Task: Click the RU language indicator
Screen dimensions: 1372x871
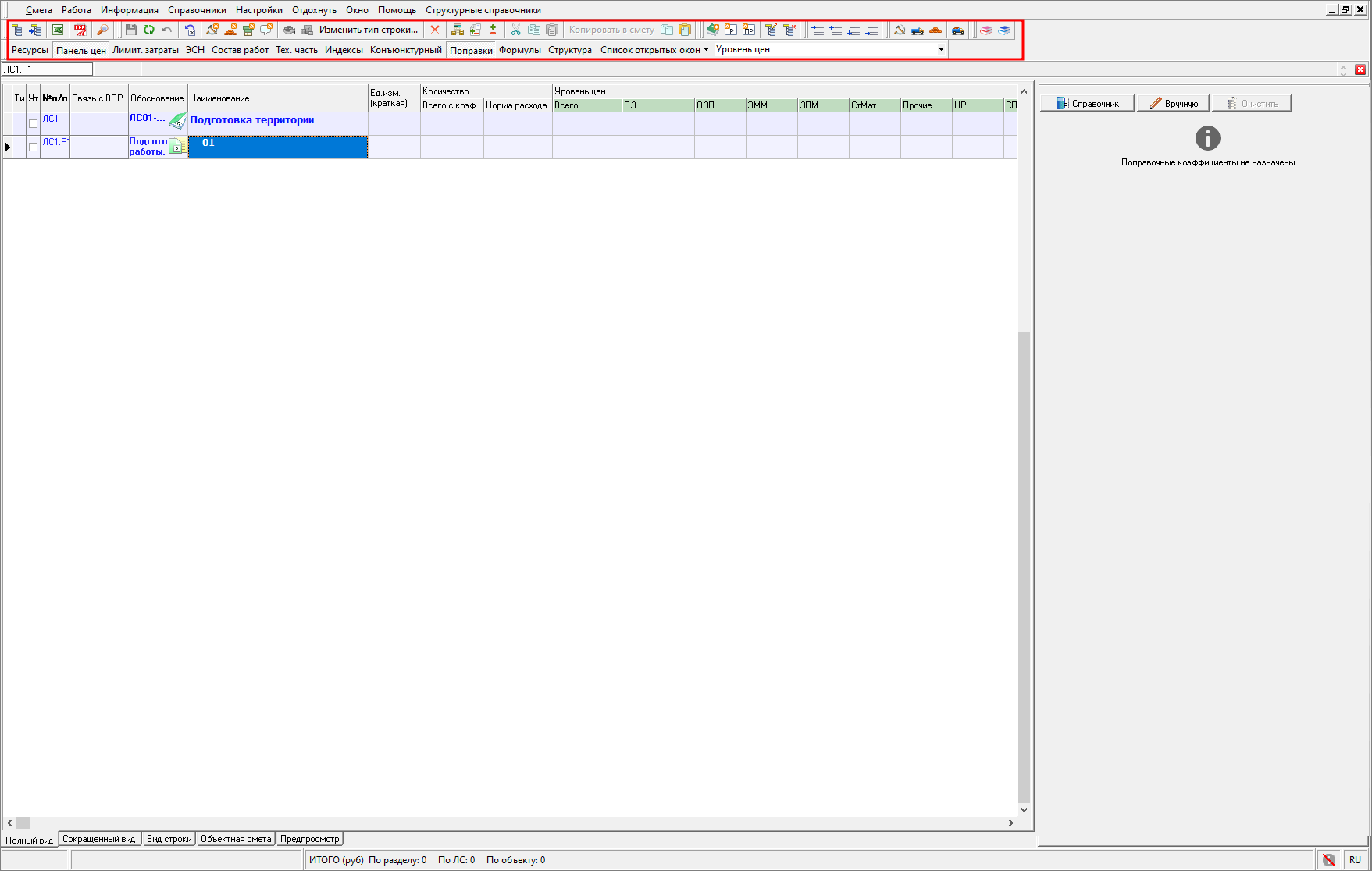Action: [1355, 860]
